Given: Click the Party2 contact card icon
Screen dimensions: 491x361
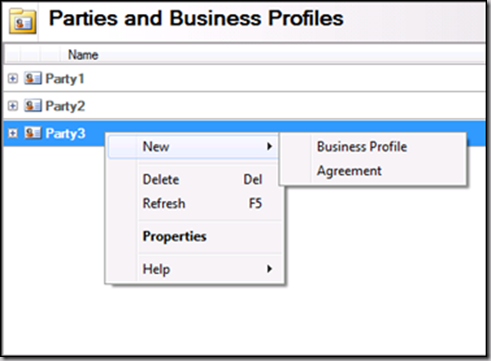Looking at the screenshot, I should (x=33, y=106).
